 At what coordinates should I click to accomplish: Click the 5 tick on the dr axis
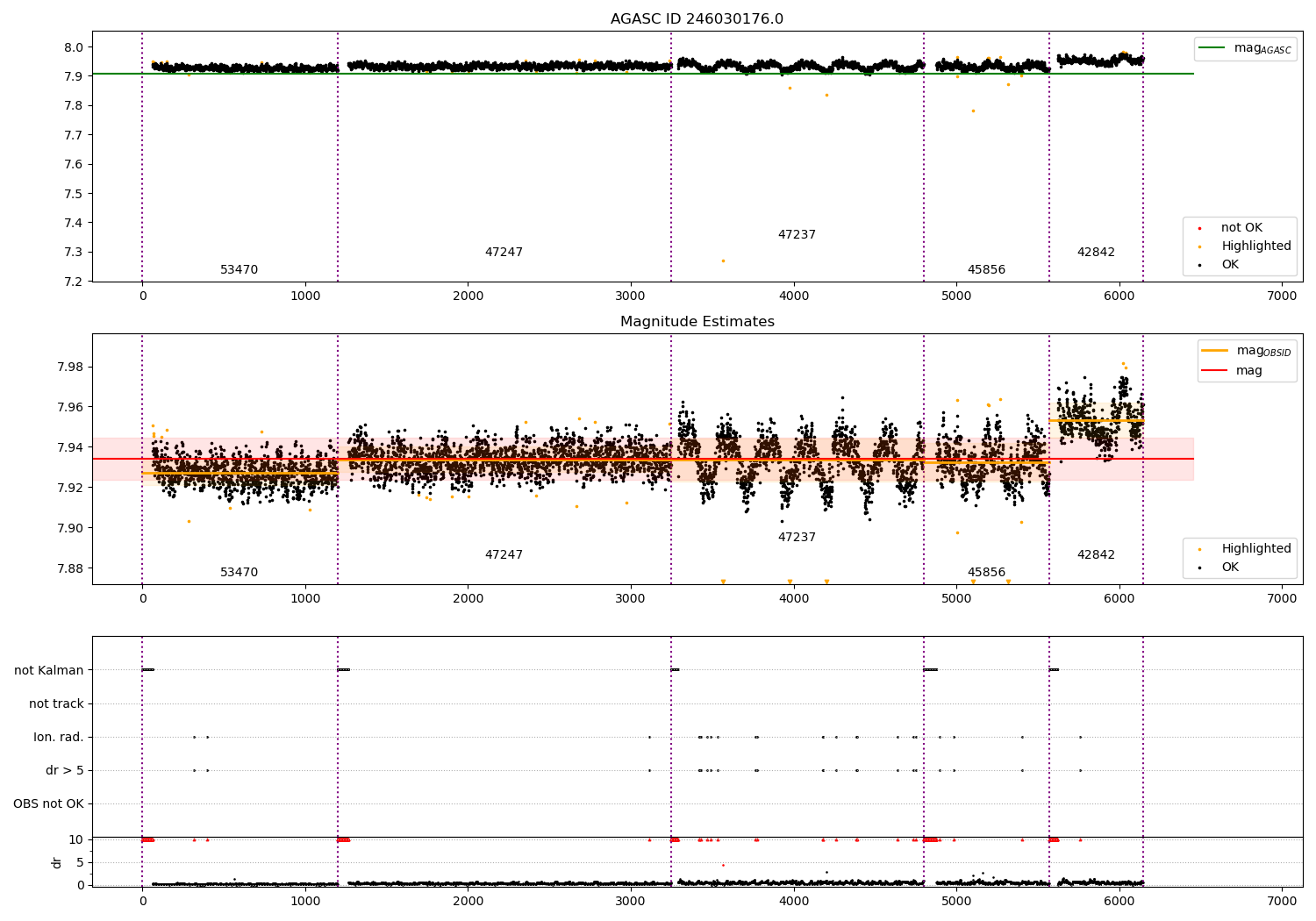tap(80, 863)
